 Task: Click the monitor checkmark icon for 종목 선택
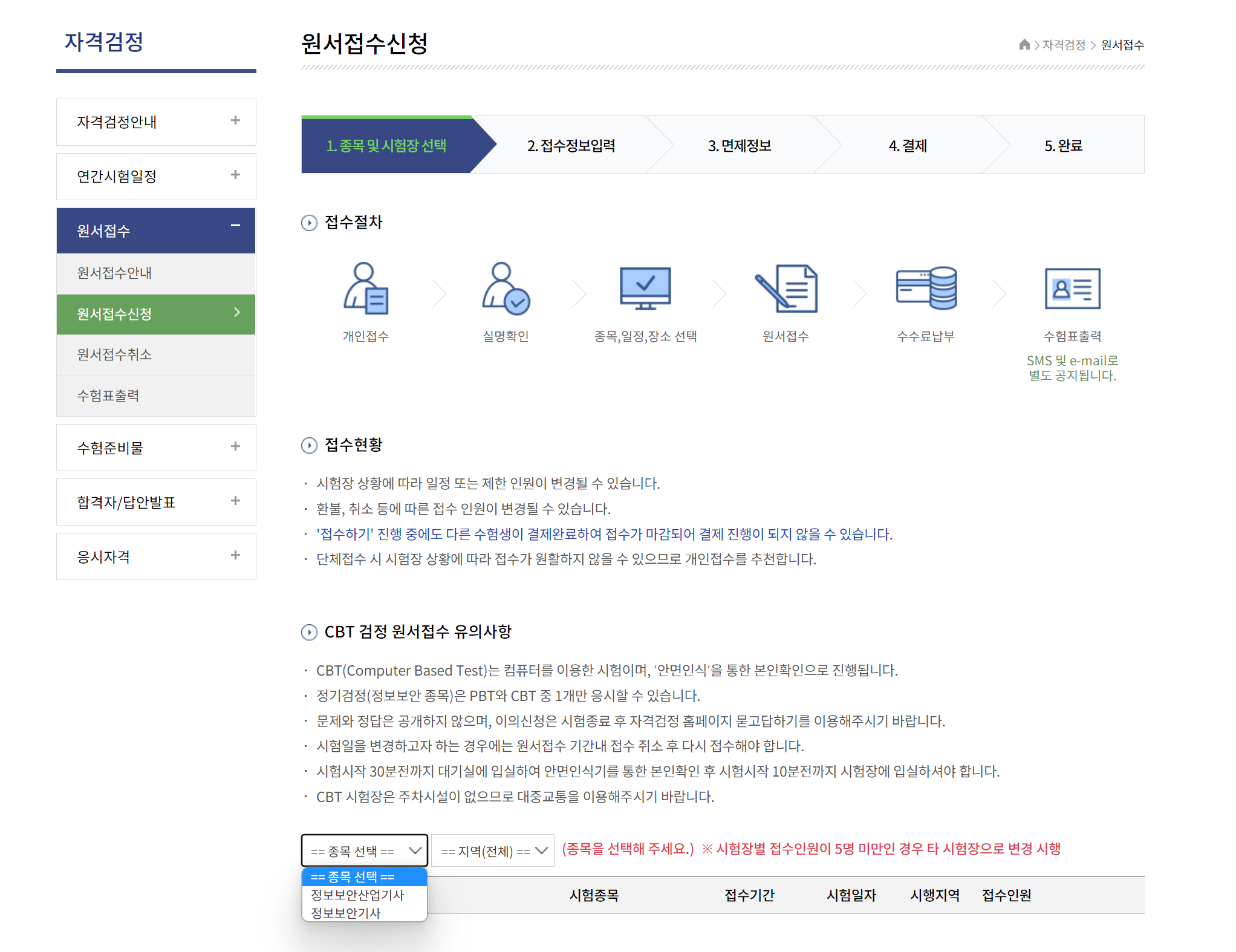coord(645,289)
